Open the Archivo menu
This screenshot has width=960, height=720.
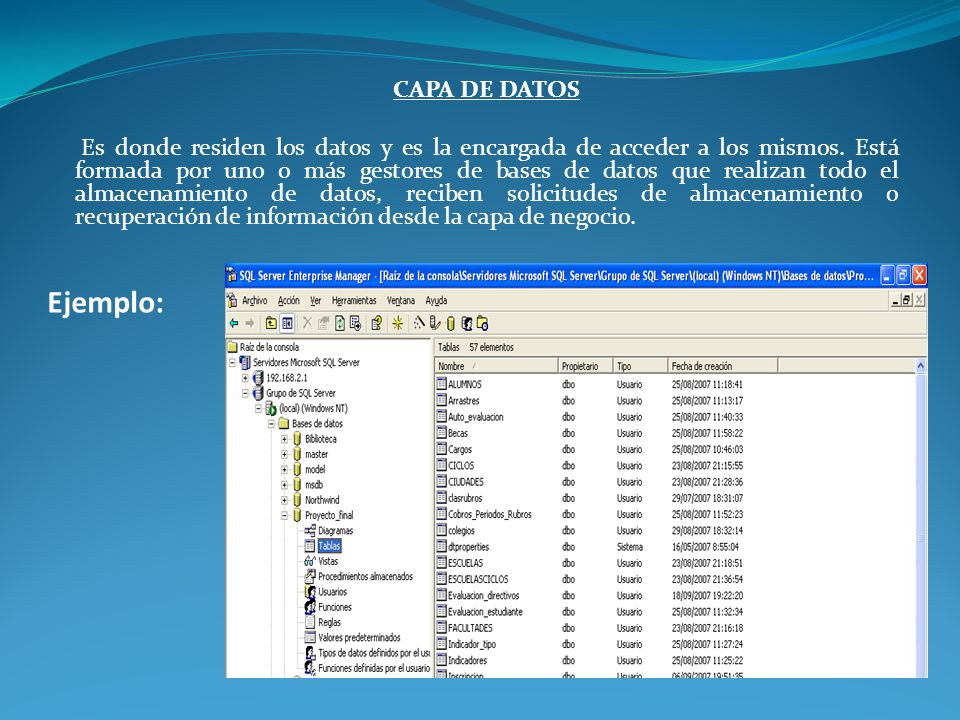click(x=255, y=301)
